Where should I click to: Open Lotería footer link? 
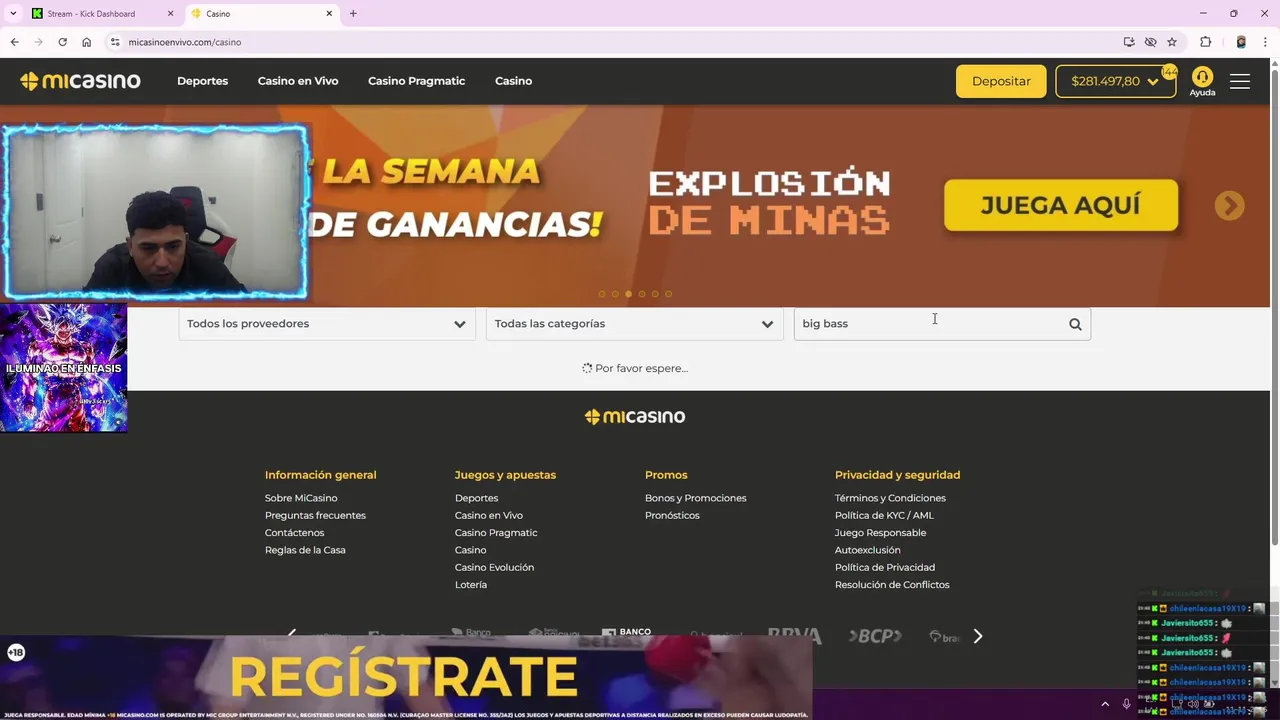click(x=471, y=585)
